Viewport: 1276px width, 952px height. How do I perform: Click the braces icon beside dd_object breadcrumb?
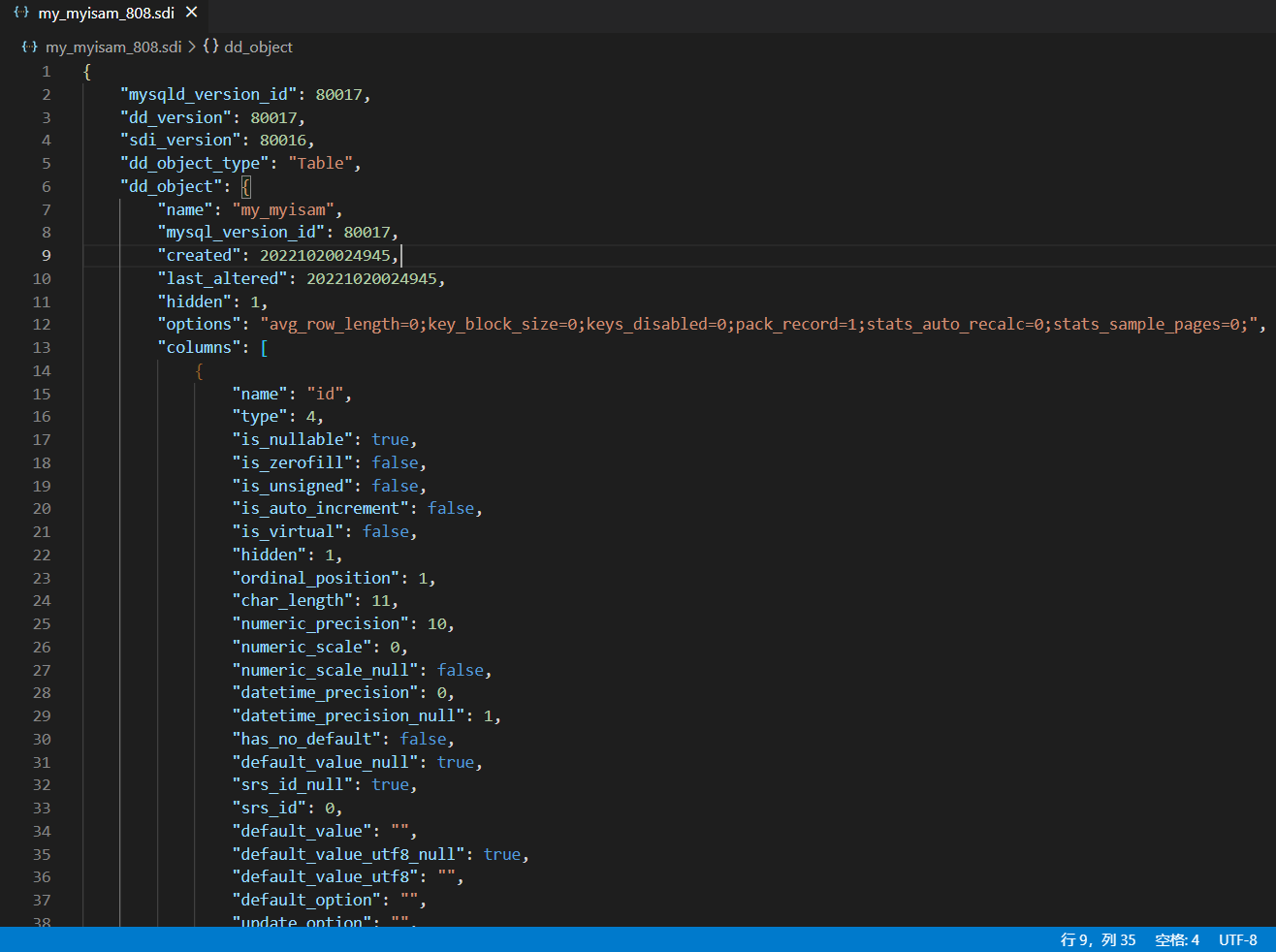click(210, 47)
